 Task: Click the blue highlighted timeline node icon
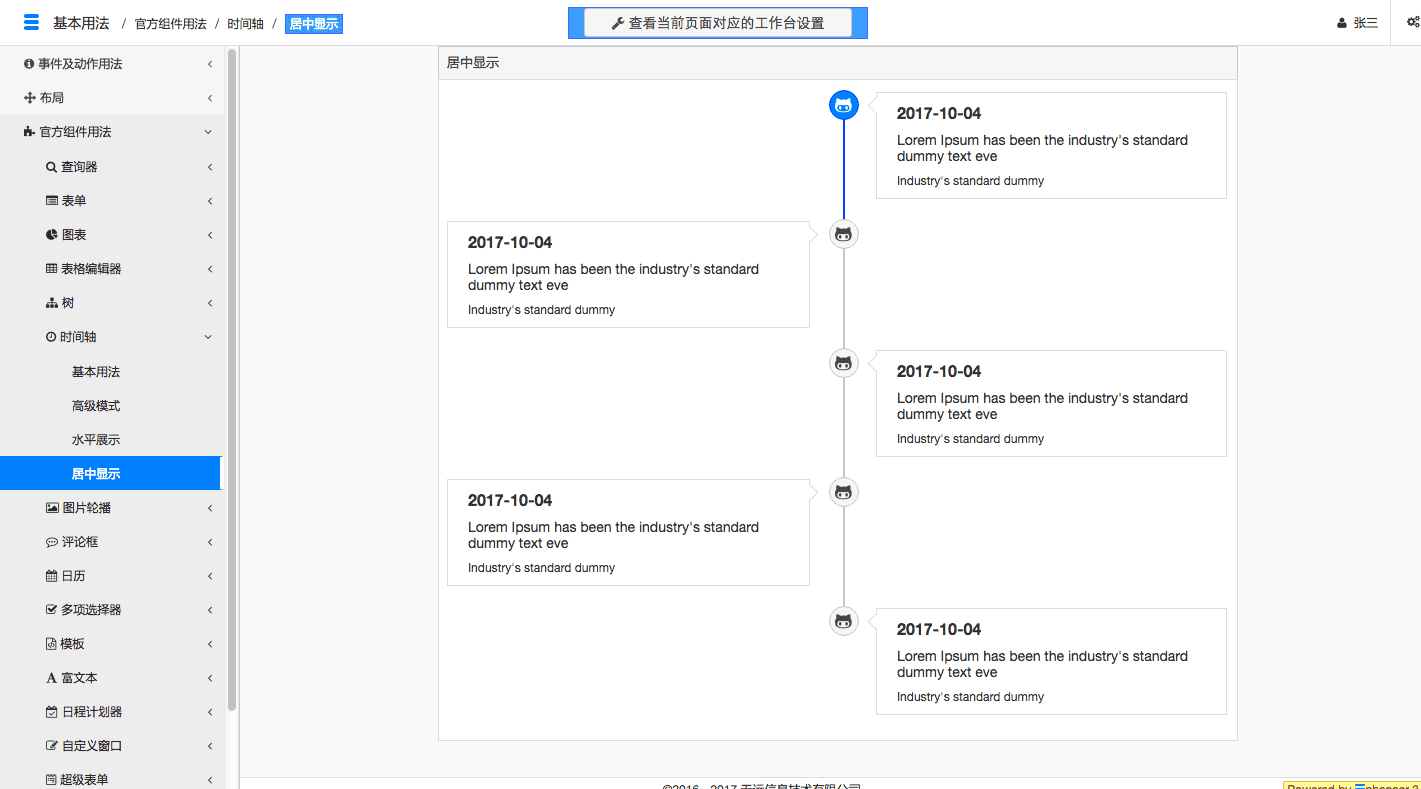pyautogui.click(x=844, y=105)
